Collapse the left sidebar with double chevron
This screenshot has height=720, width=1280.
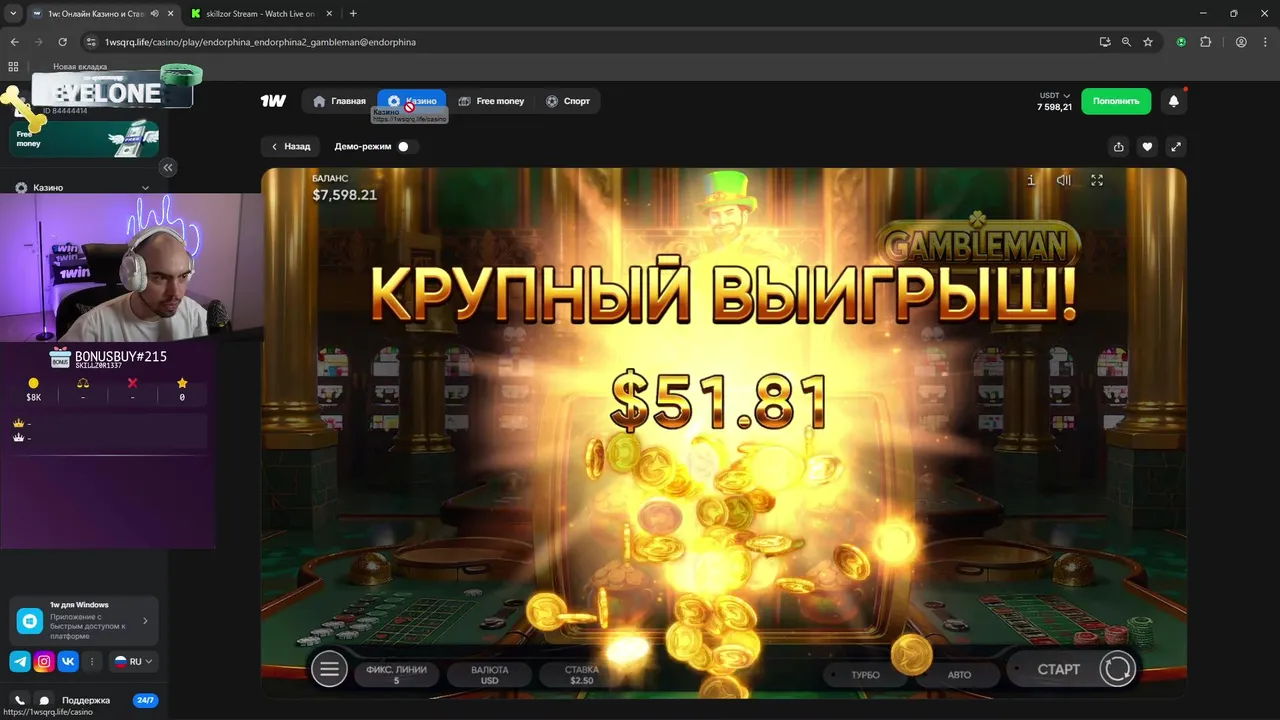[168, 167]
